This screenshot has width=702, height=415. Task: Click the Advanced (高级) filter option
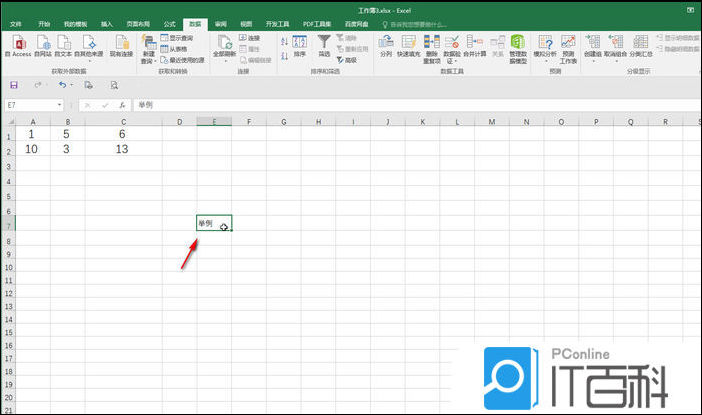pyautogui.click(x=347, y=60)
